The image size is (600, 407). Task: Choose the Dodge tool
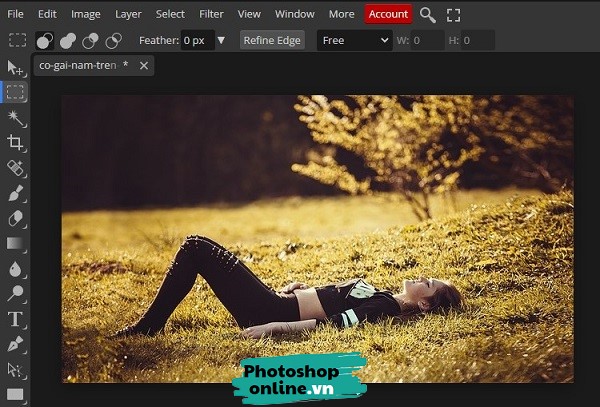(15, 293)
